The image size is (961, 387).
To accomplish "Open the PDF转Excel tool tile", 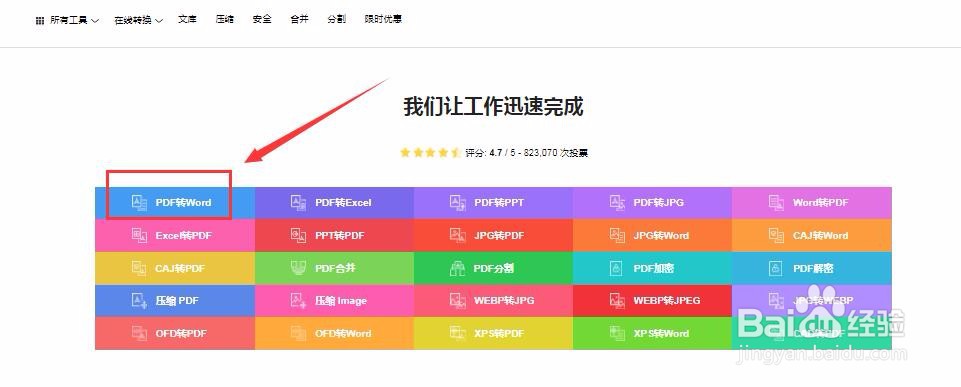I will pyautogui.click(x=334, y=202).
